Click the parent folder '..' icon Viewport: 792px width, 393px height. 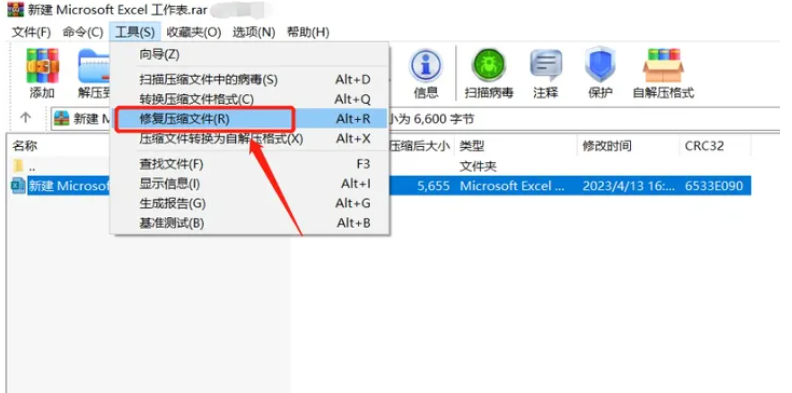tap(18, 166)
